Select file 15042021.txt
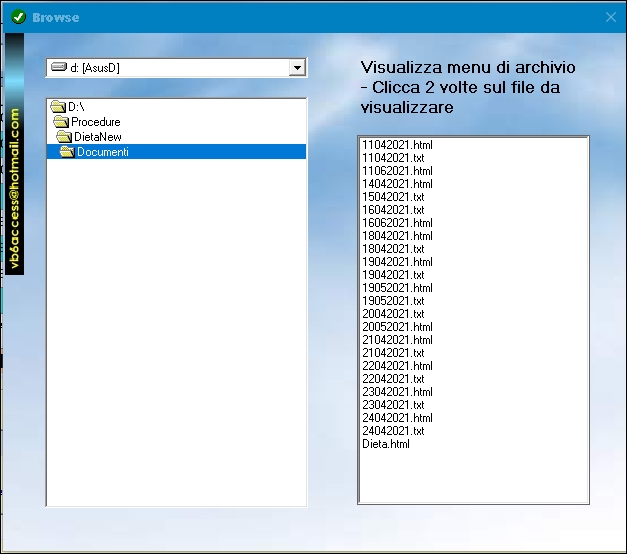The width and height of the screenshot is (627, 554). point(393,197)
